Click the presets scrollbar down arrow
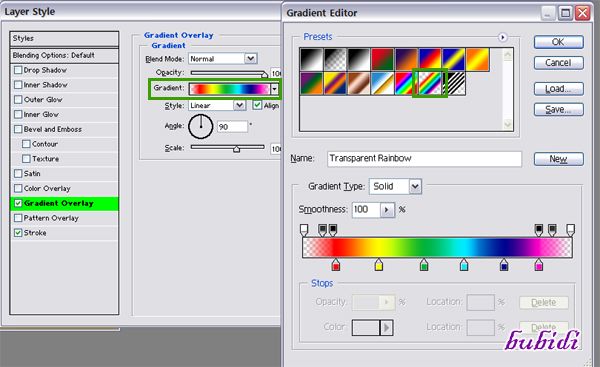 tap(508, 124)
